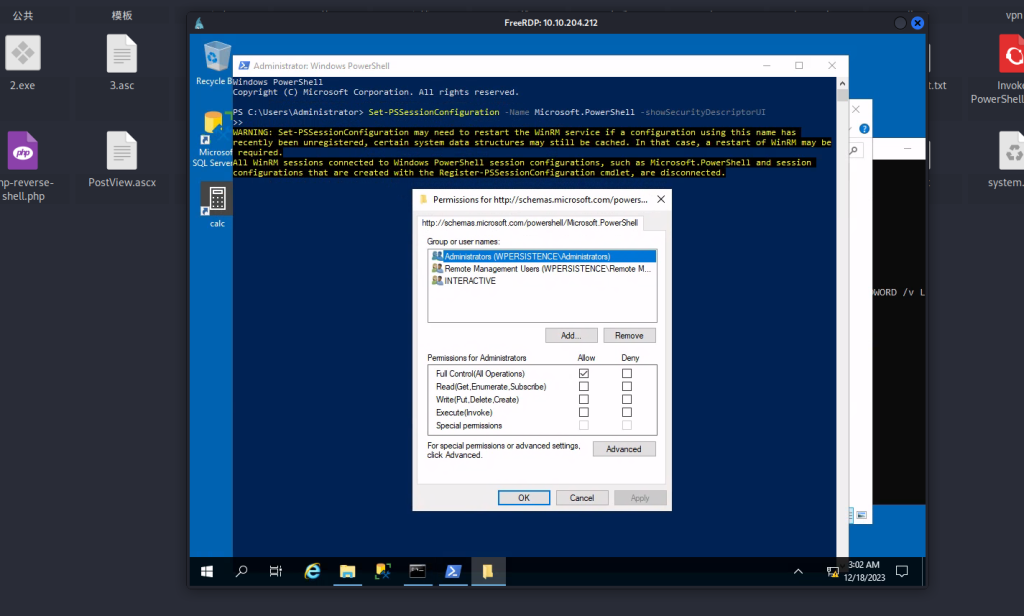Open the Action Center notifications icon

click(902, 572)
